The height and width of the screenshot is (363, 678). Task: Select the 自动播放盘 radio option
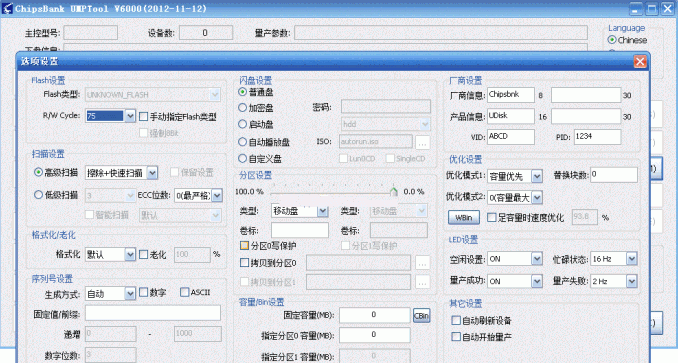243,142
